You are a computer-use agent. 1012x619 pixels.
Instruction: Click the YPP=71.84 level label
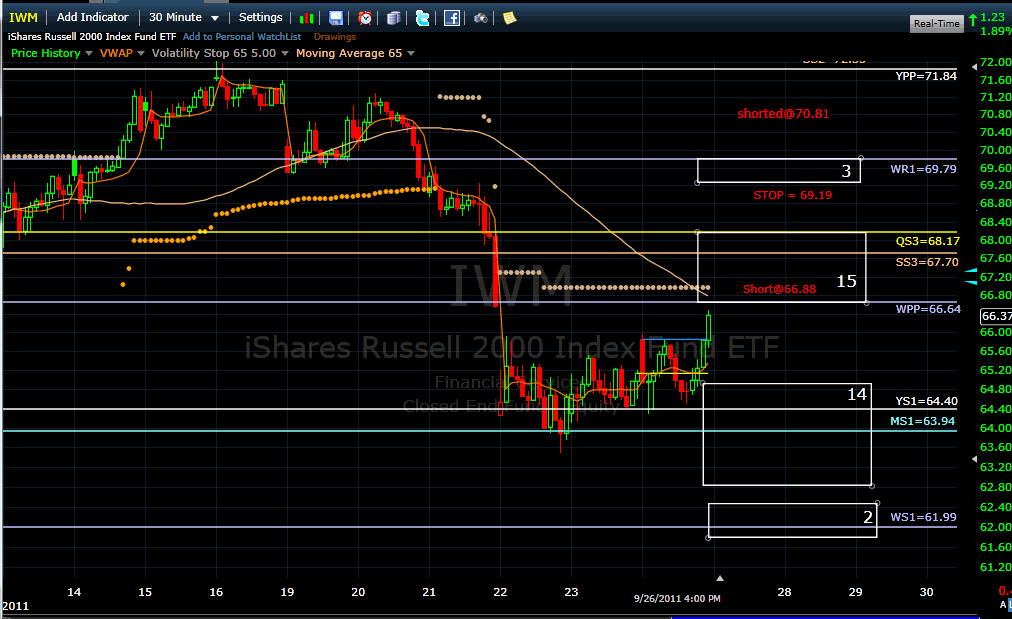926,76
